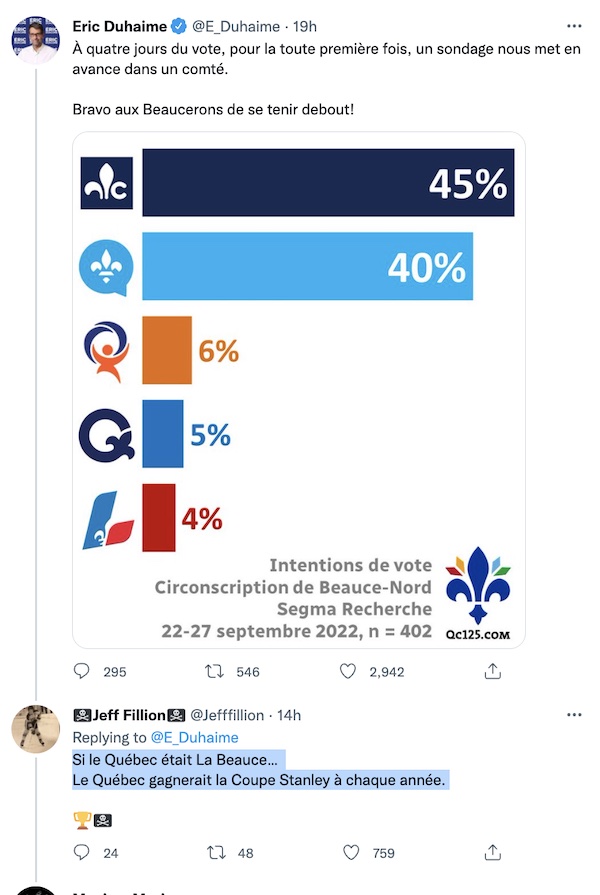
Task: Open Eric Duhaime's profile picture
Action: 35,39
